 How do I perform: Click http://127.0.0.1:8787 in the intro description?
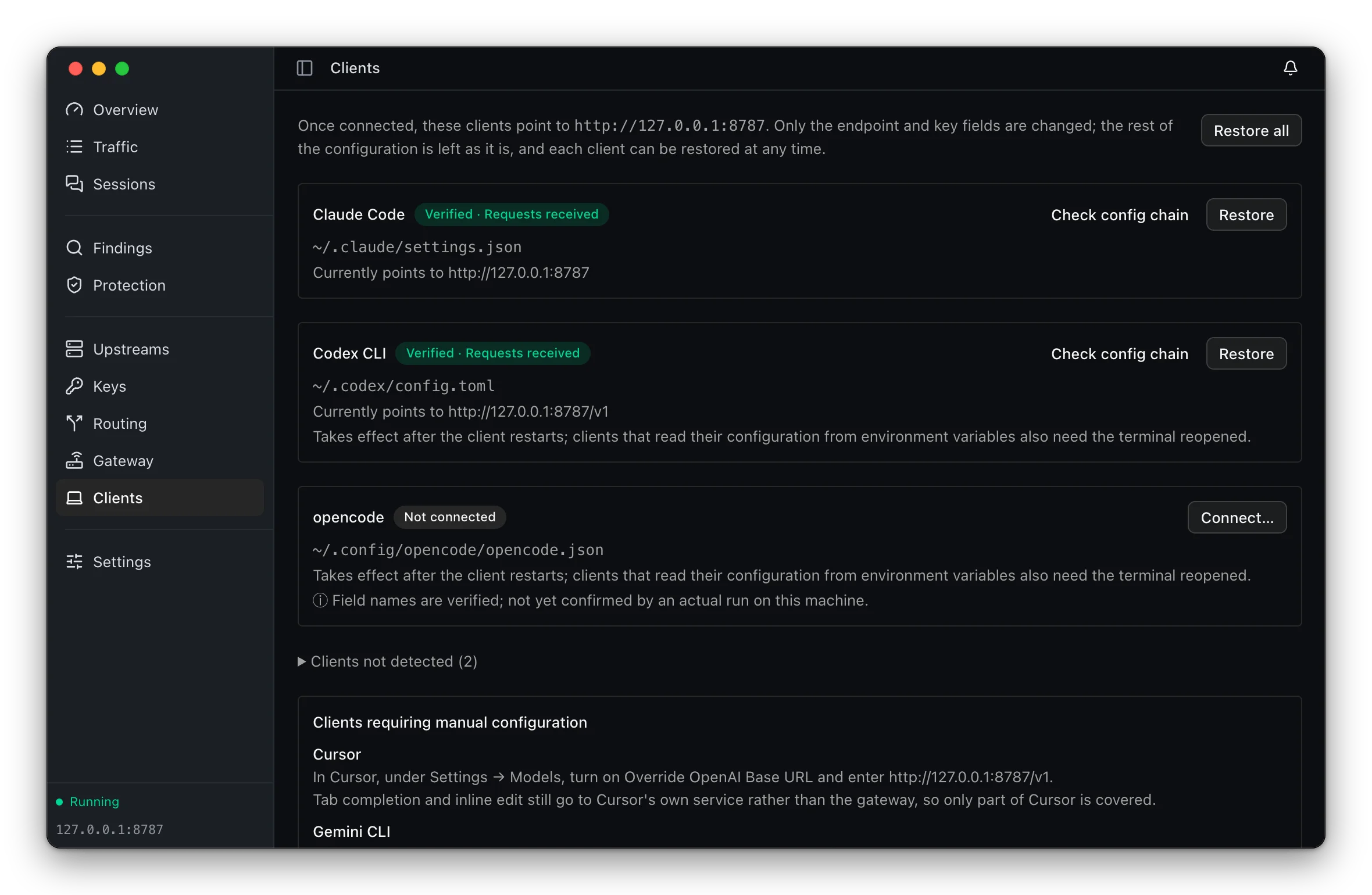click(669, 126)
